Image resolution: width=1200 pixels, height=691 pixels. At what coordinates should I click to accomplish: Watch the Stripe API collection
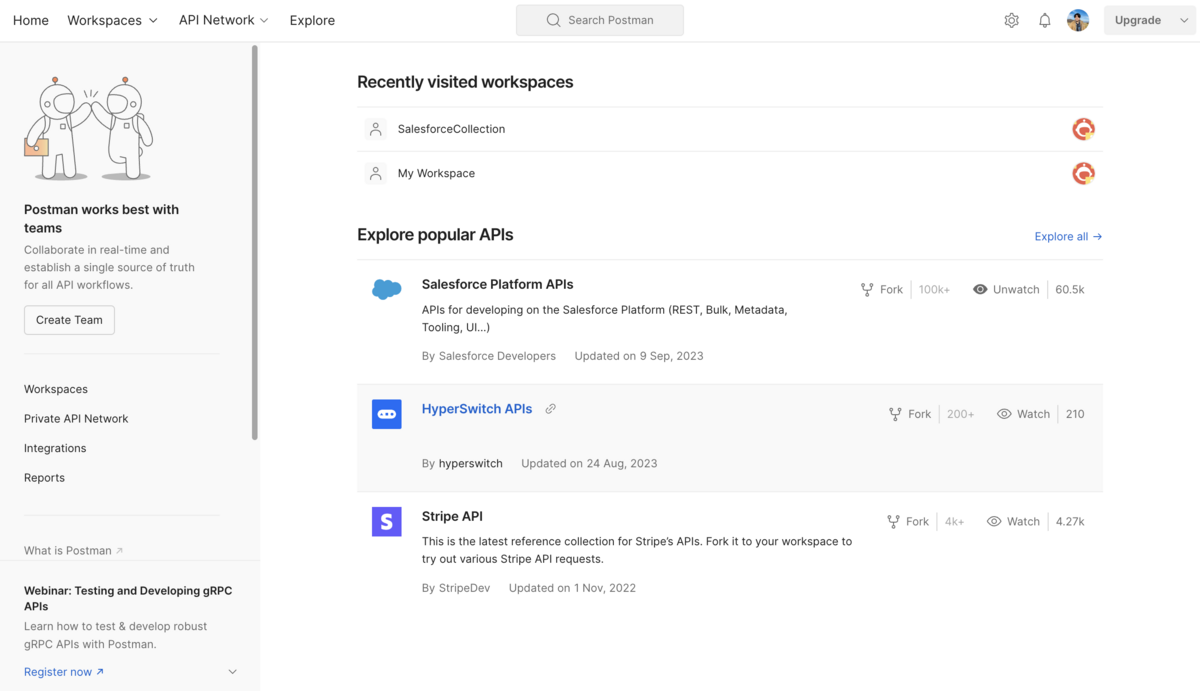click(1013, 521)
